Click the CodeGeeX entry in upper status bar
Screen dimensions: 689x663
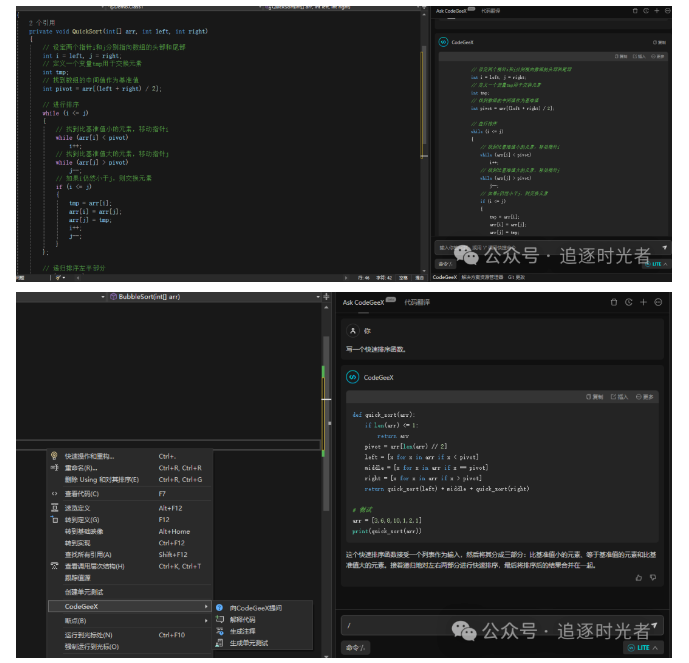coord(445,277)
